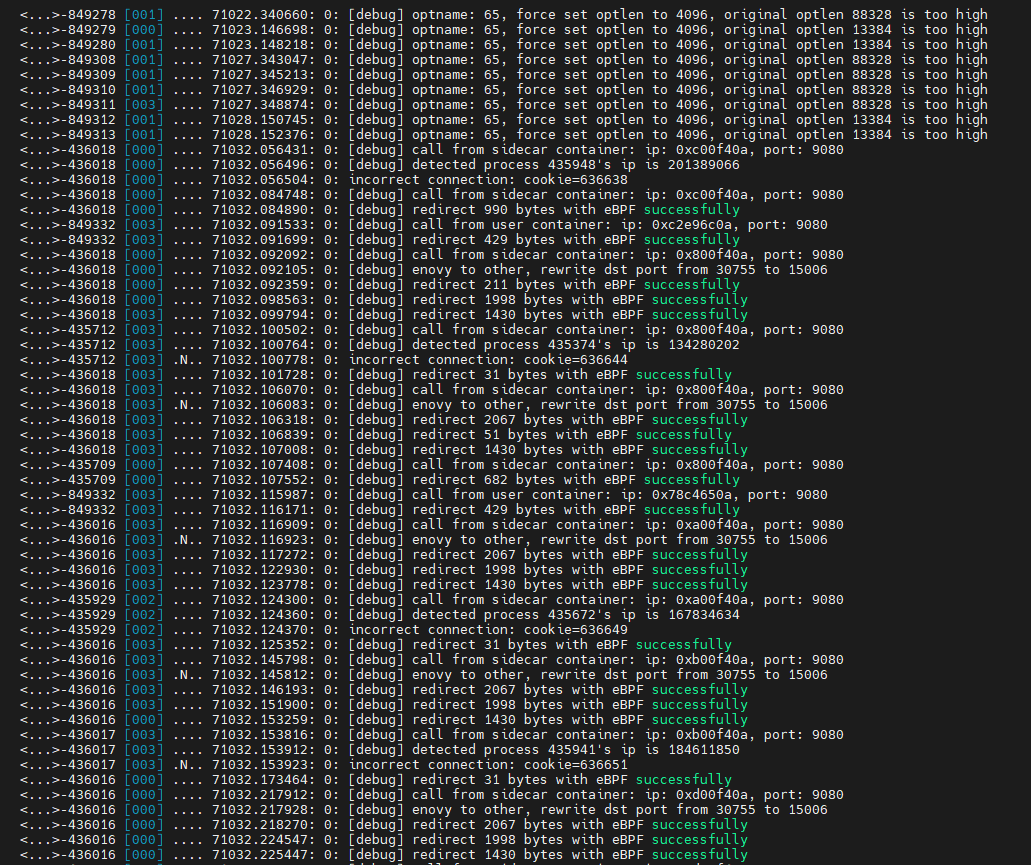Click the timestamp 71032.146193

pos(260,690)
